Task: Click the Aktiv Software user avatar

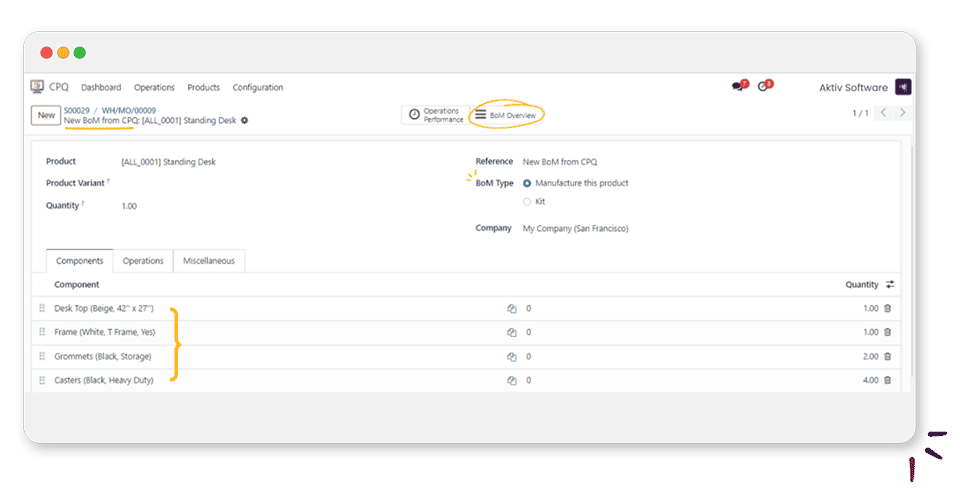Action: [902, 87]
